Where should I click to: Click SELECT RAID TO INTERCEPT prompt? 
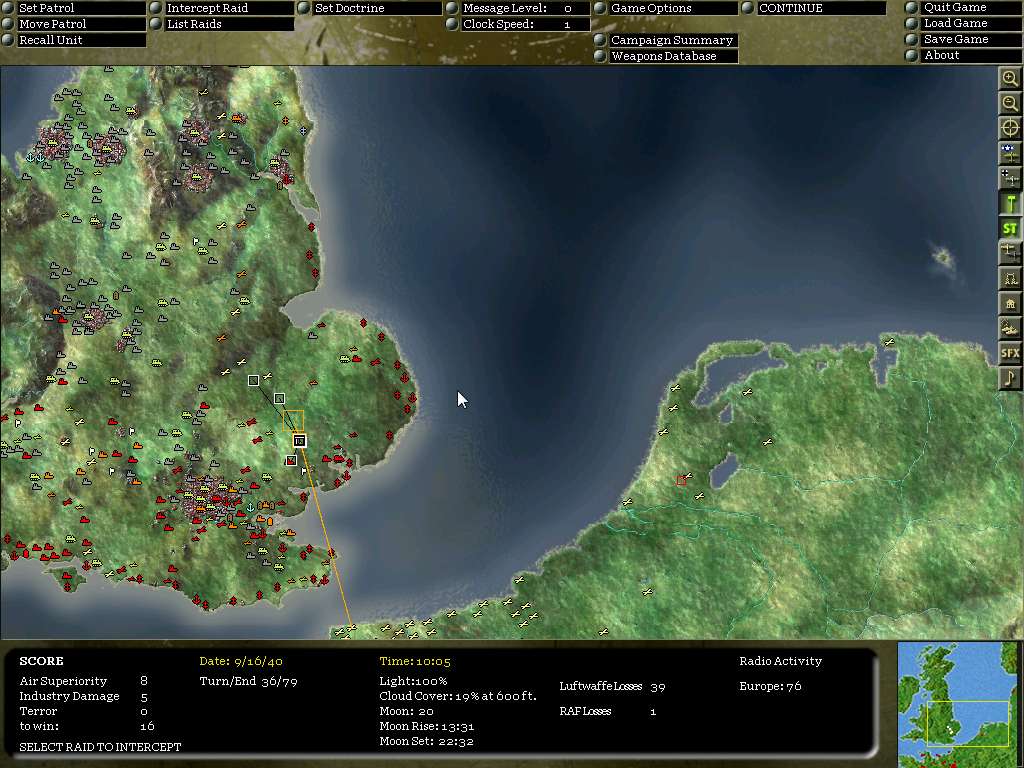(100, 746)
